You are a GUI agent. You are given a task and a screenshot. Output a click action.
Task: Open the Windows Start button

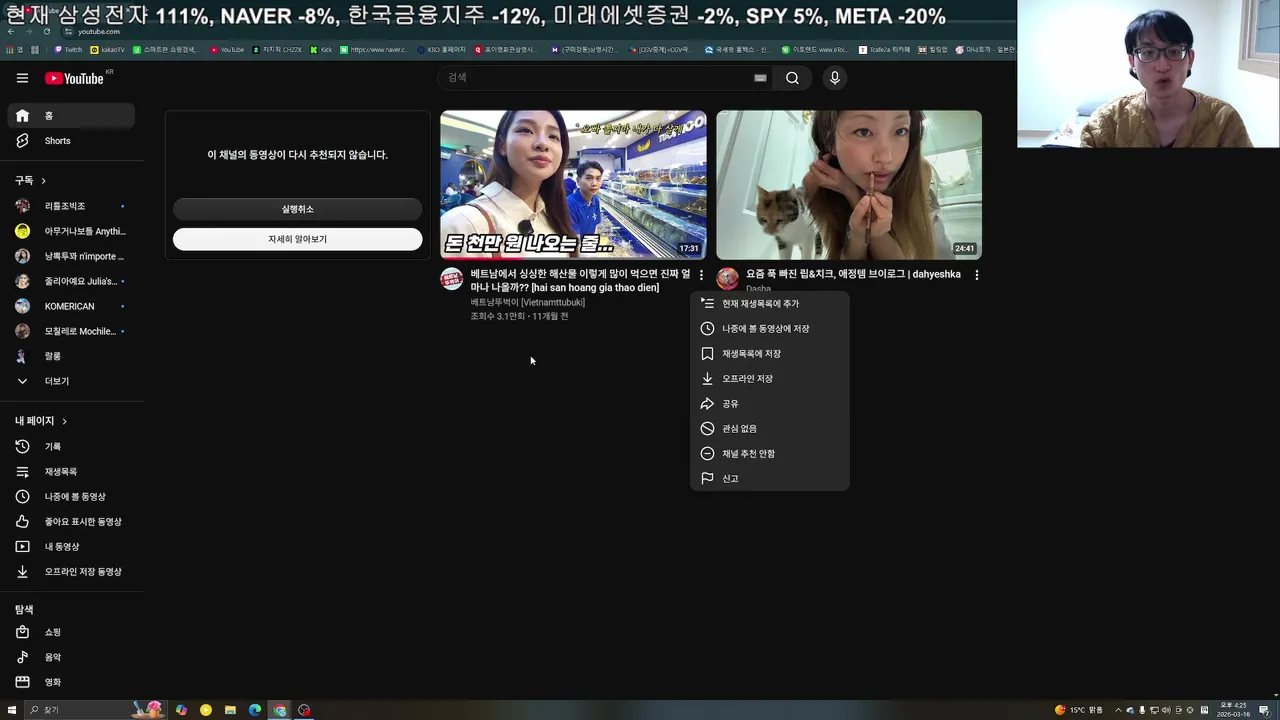click(12, 710)
